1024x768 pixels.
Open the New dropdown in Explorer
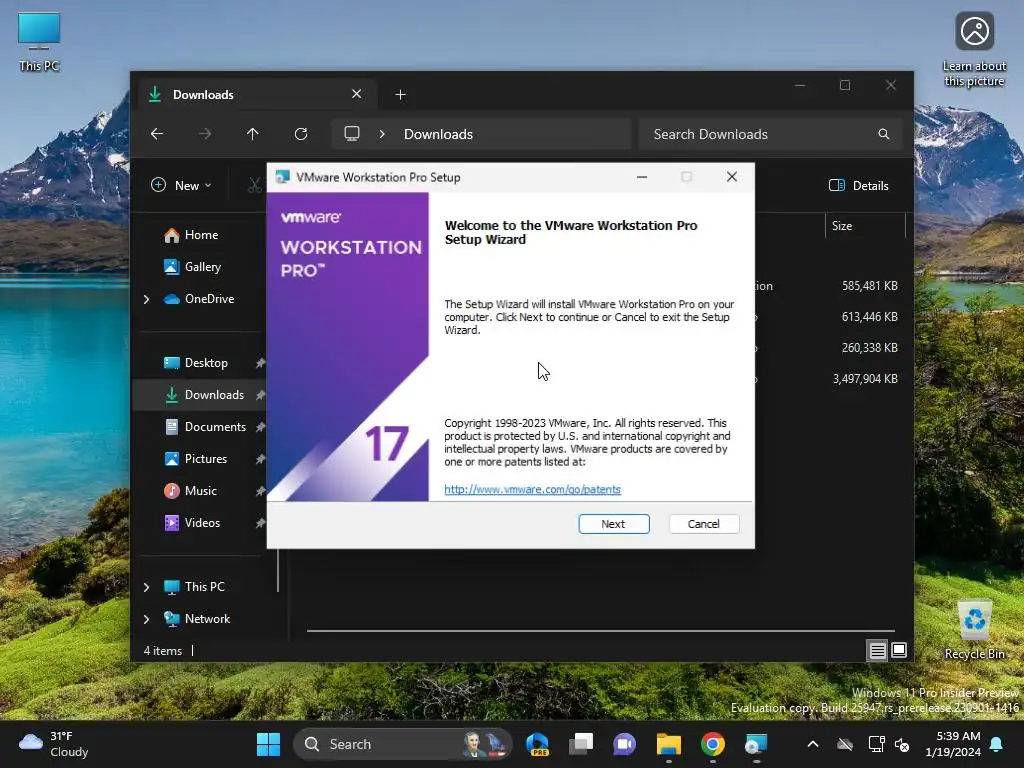coord(181,185)
